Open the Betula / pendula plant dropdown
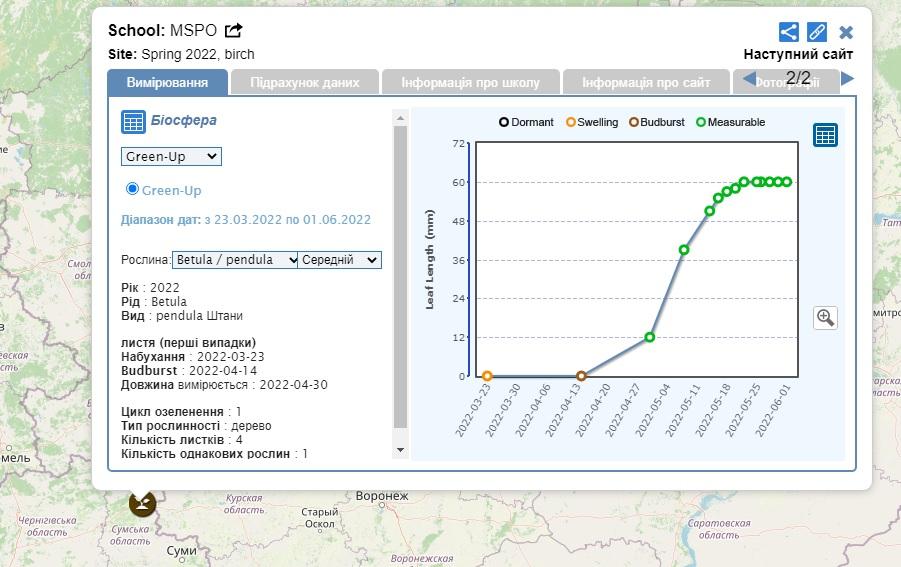The image size is (901, 567). (x=235, y=260)
